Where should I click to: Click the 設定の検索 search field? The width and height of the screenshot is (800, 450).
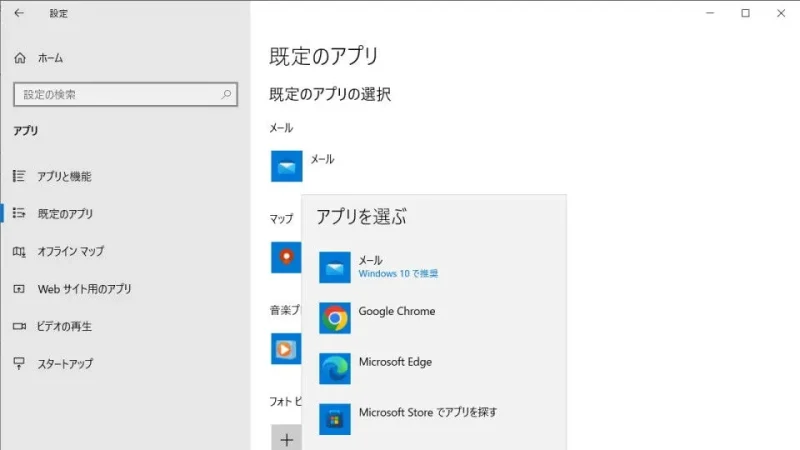pyautogui.click(x=115, y=95)
